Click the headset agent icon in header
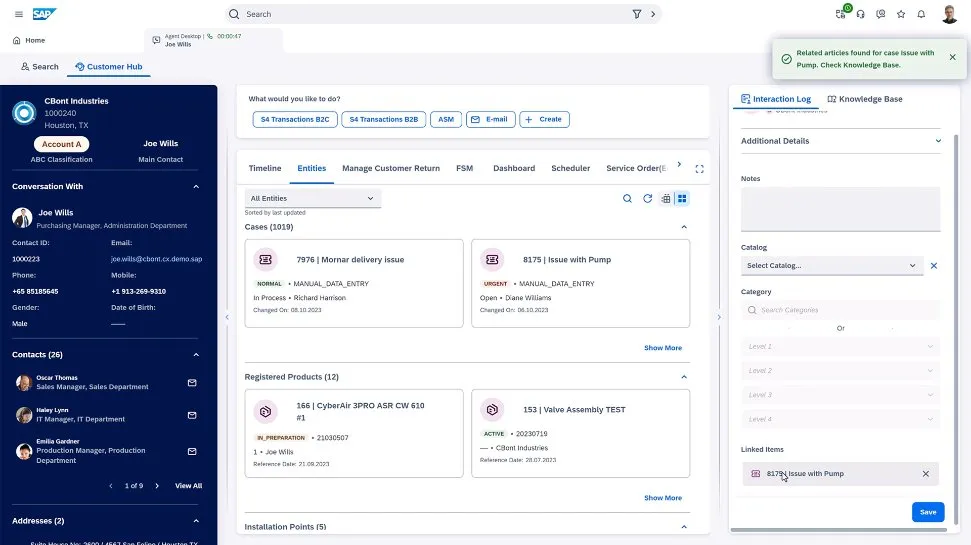Image resolution: width=971 pixels, height=545 pixels. point(861,14)
